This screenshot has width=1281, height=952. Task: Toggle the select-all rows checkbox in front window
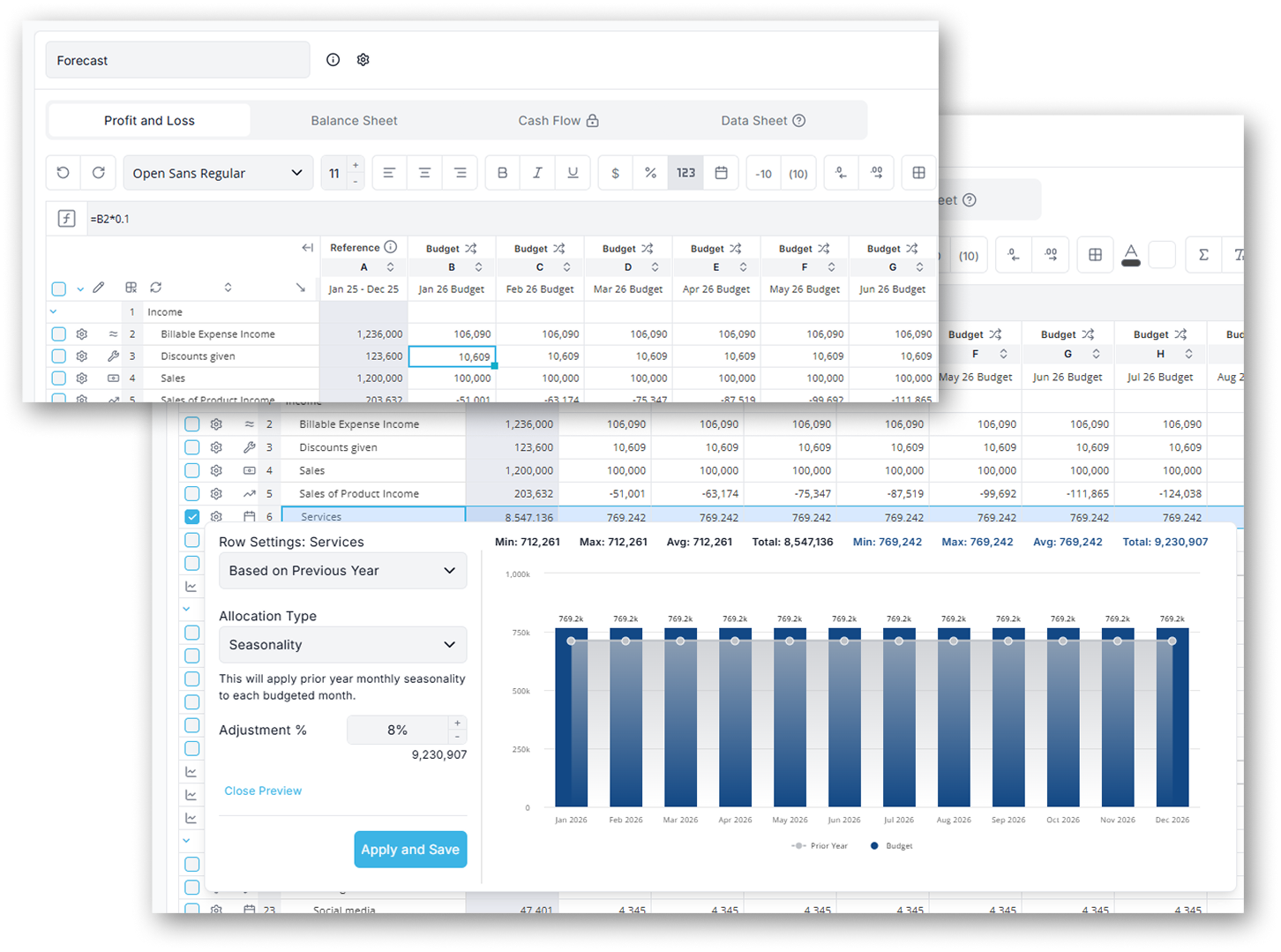[58, 289]
